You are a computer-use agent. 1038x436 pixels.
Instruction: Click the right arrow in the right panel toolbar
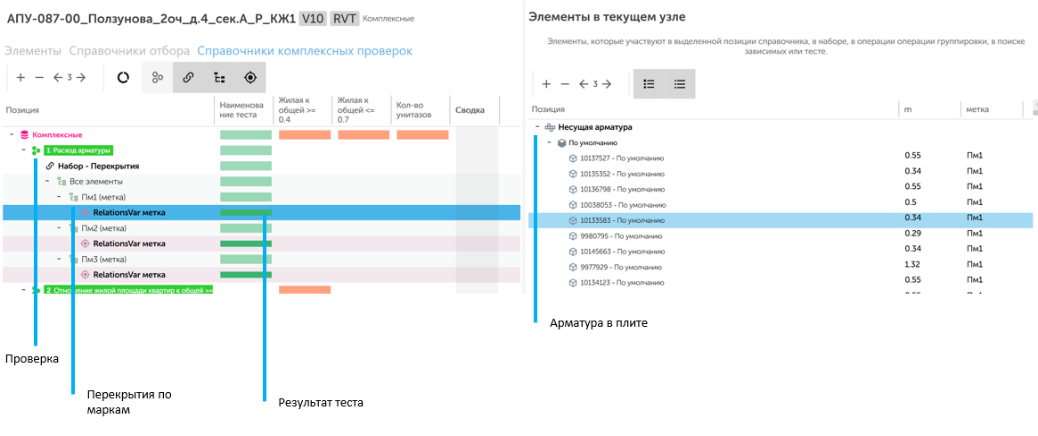pos(606,84)
